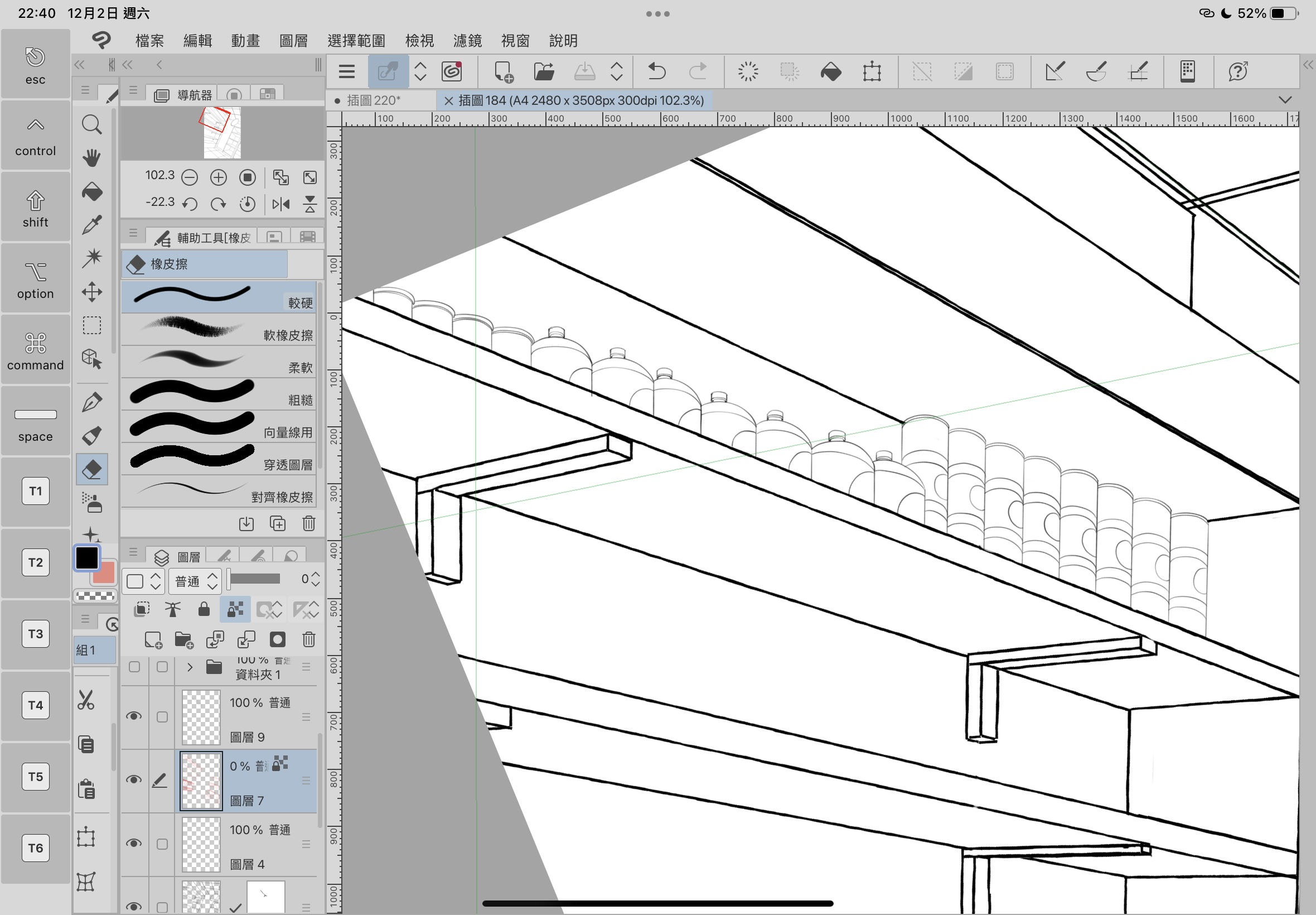Toggle Set as reference layer lighthouse icon

point(172,609)
